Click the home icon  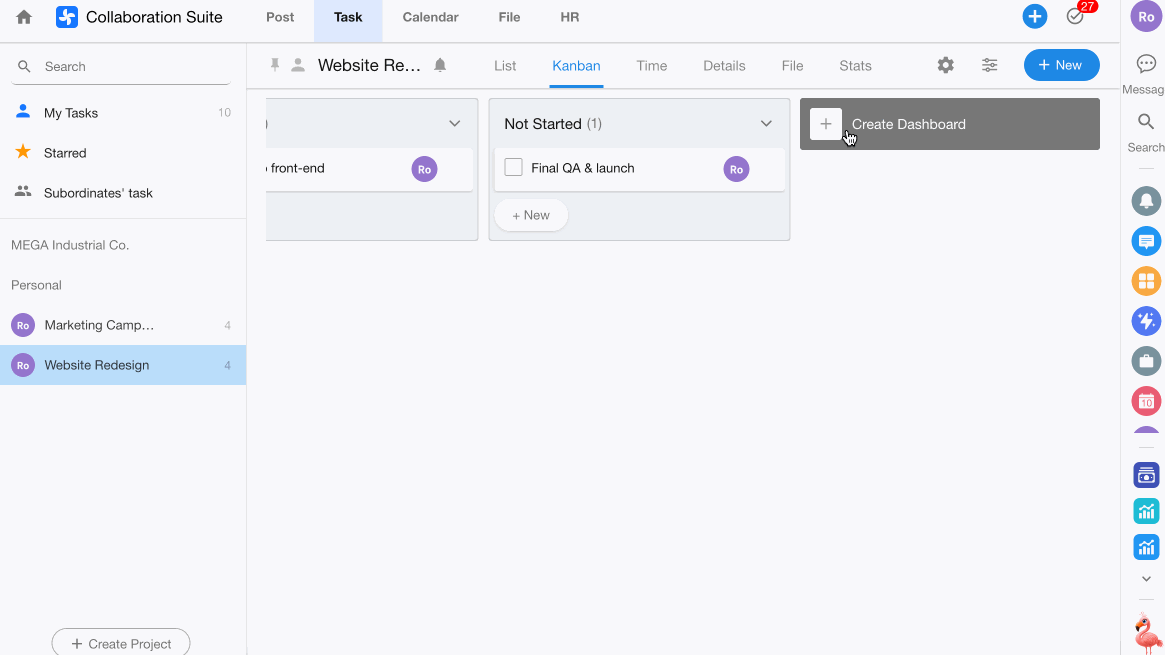point(24,17)
